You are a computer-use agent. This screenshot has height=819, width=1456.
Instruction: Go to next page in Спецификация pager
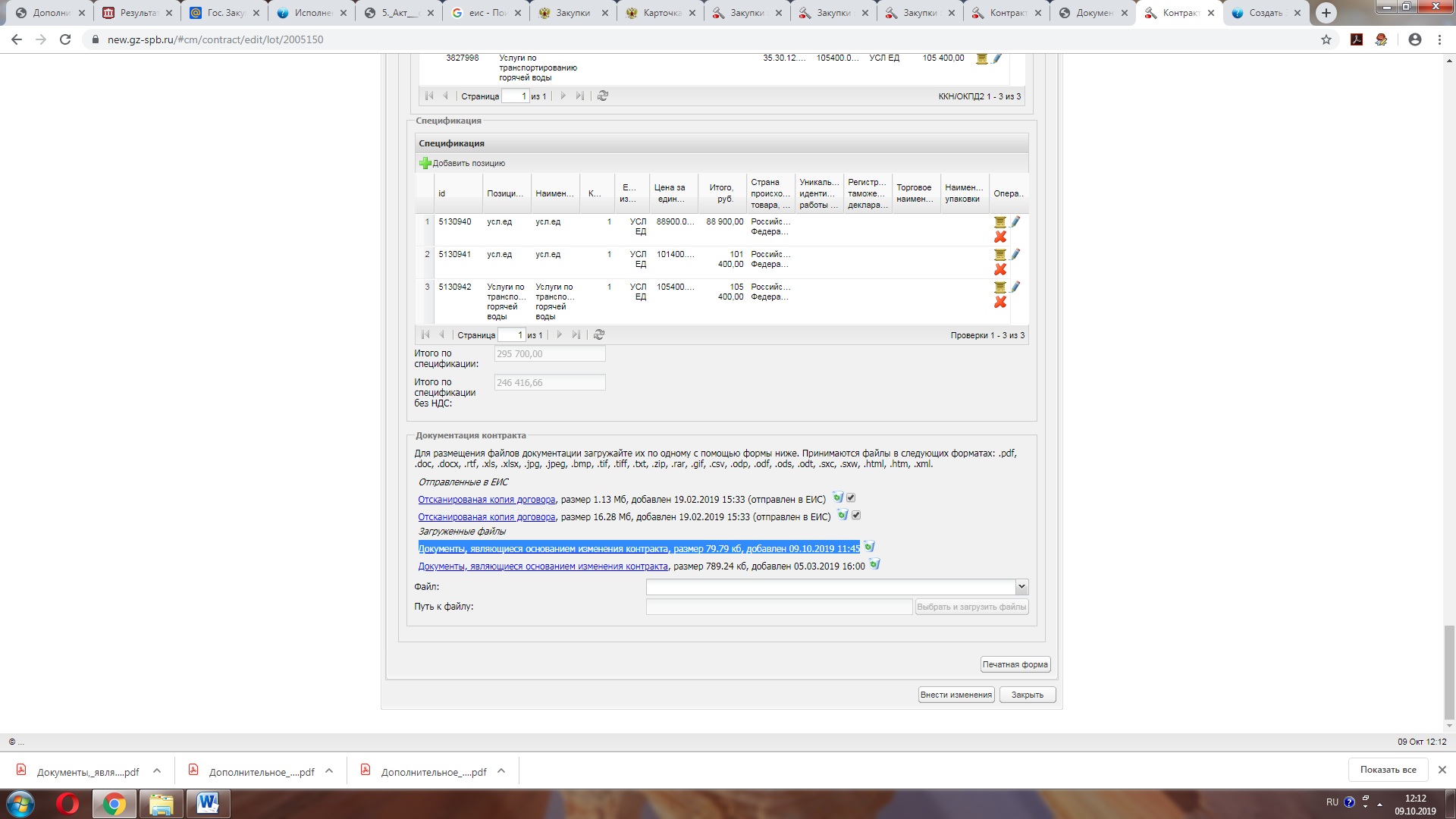(x=560, y=334)
